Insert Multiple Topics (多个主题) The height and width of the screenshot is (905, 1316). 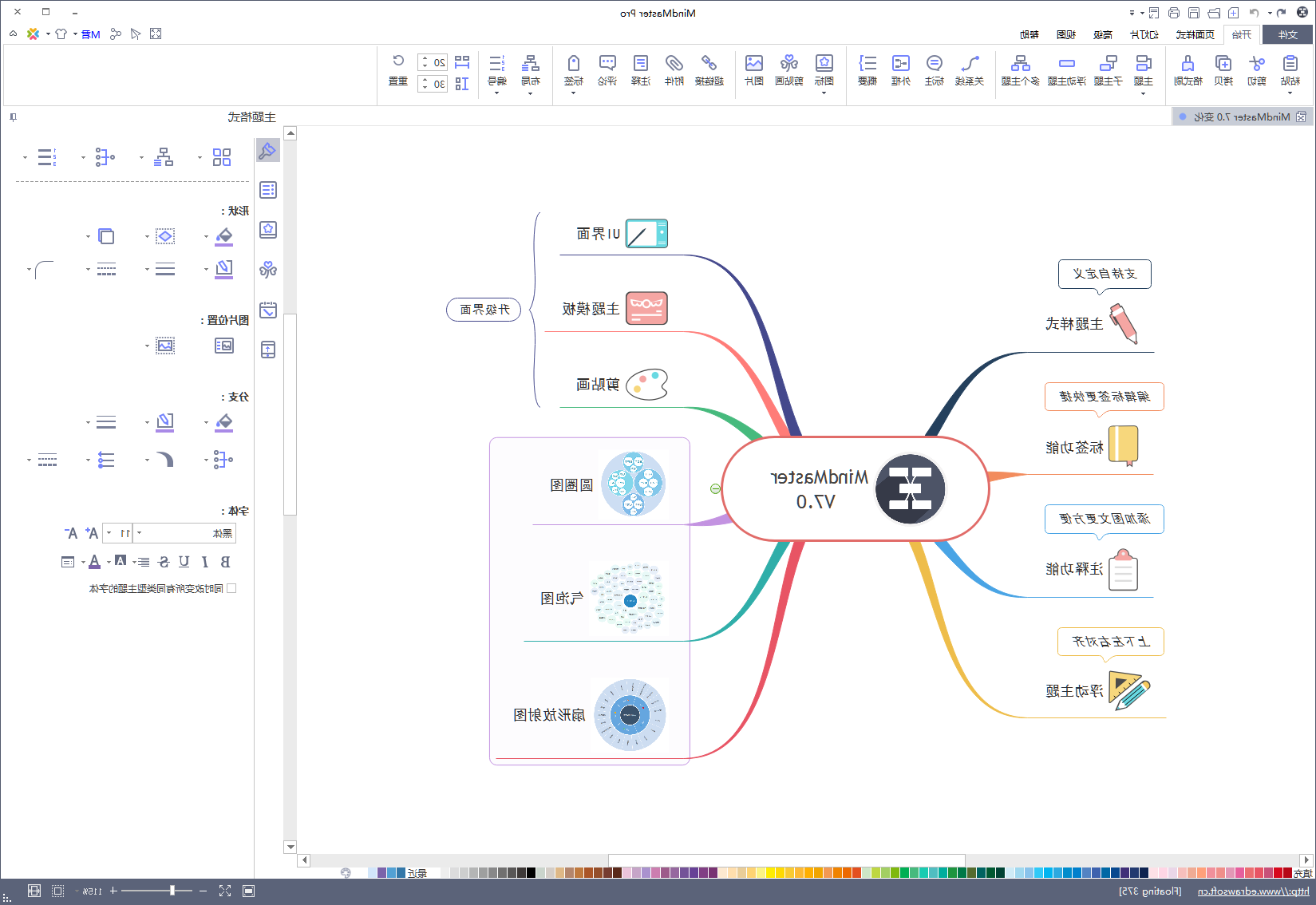tap(1020, 70)
